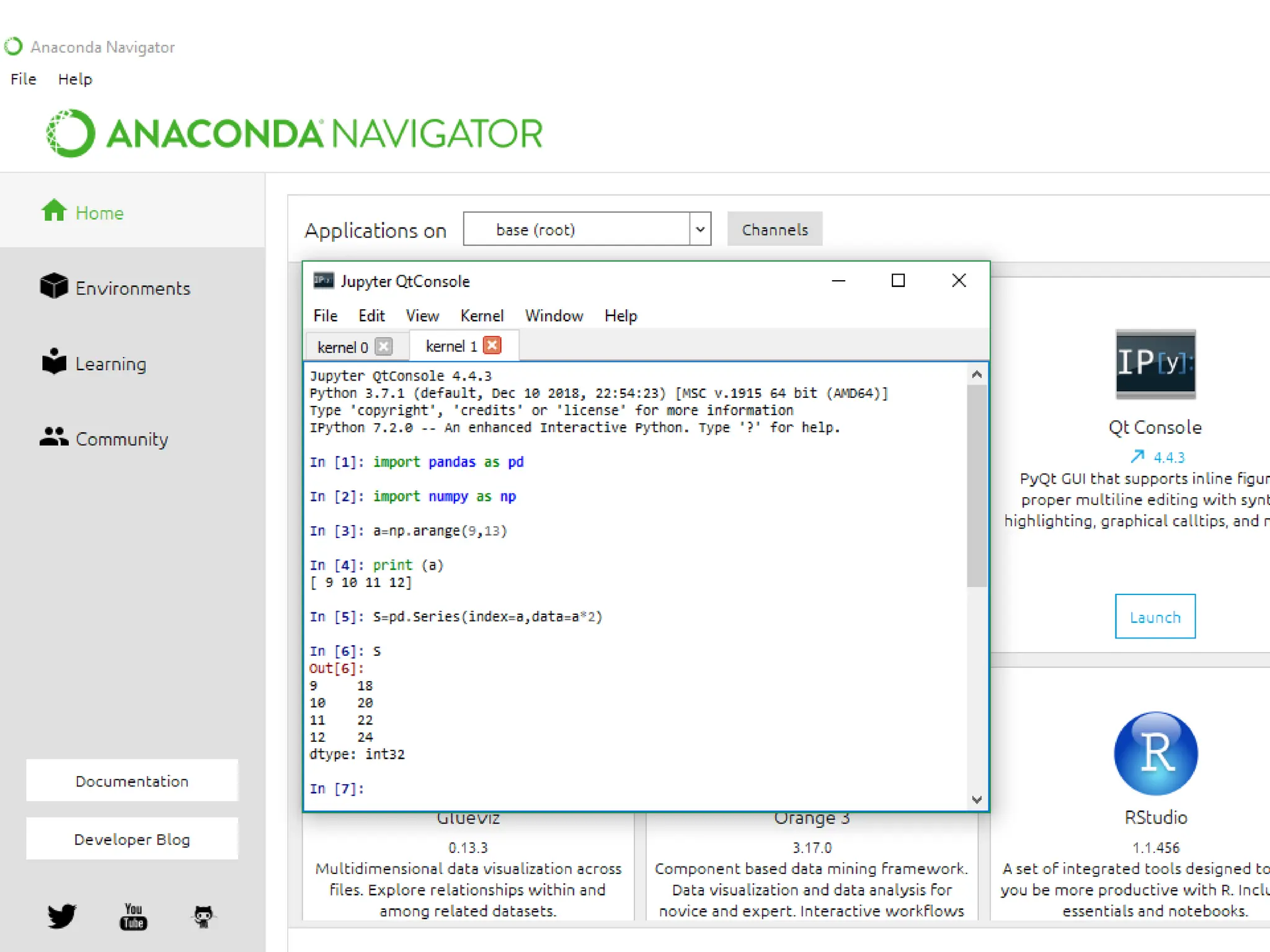The height and width of the screenshot is (952, 1270).
Task: Minimize the Jupyter QtConsole window
Action: 838,281
